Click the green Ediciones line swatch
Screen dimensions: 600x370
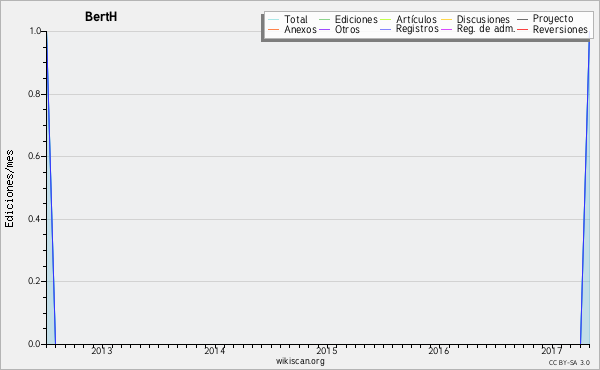[x=324, y=20]
